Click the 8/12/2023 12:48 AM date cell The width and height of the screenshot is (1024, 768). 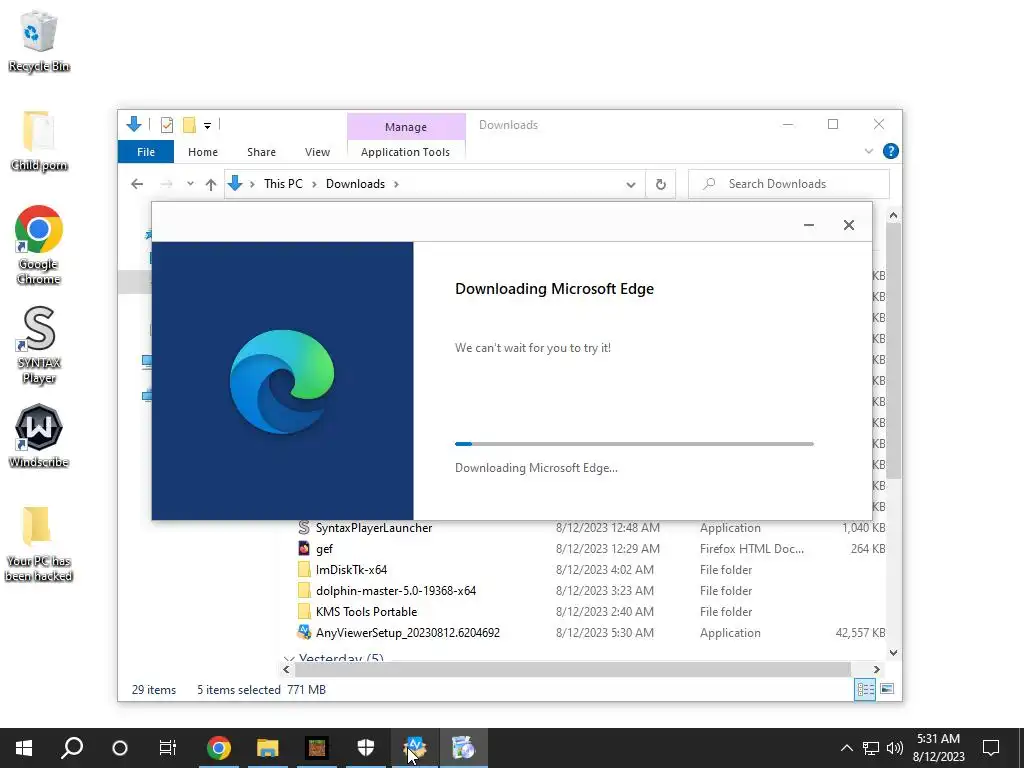[x=607, y=528]
